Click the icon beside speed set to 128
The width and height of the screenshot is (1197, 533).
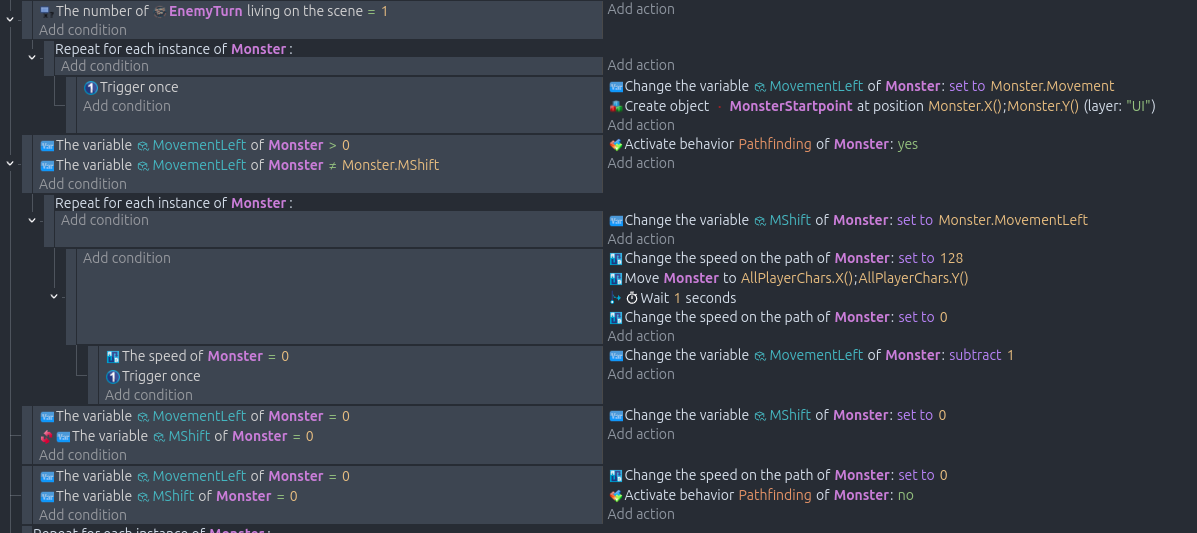pyautogui.click(x=616, y=259)
